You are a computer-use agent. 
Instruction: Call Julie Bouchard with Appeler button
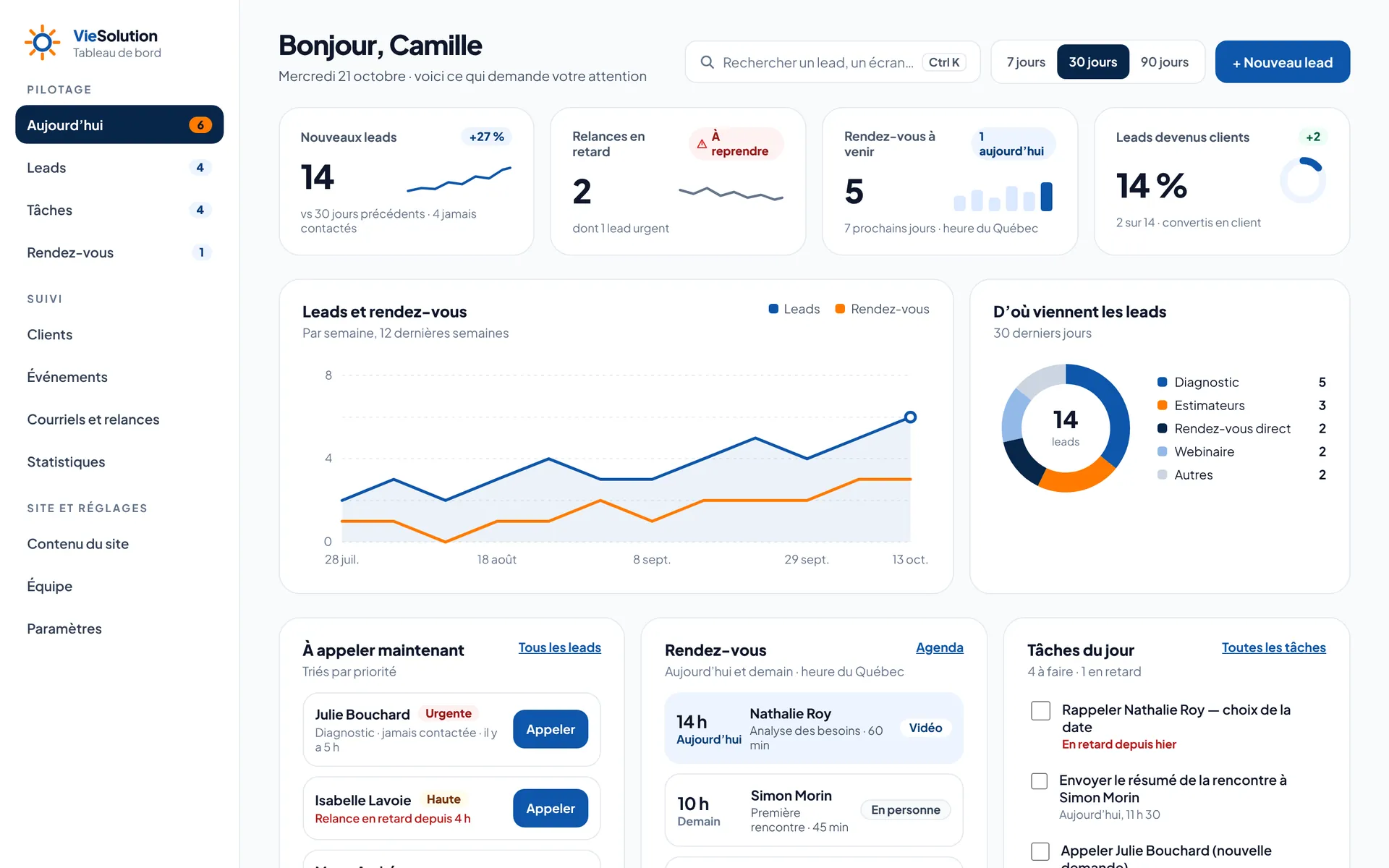tap(551, 729)
